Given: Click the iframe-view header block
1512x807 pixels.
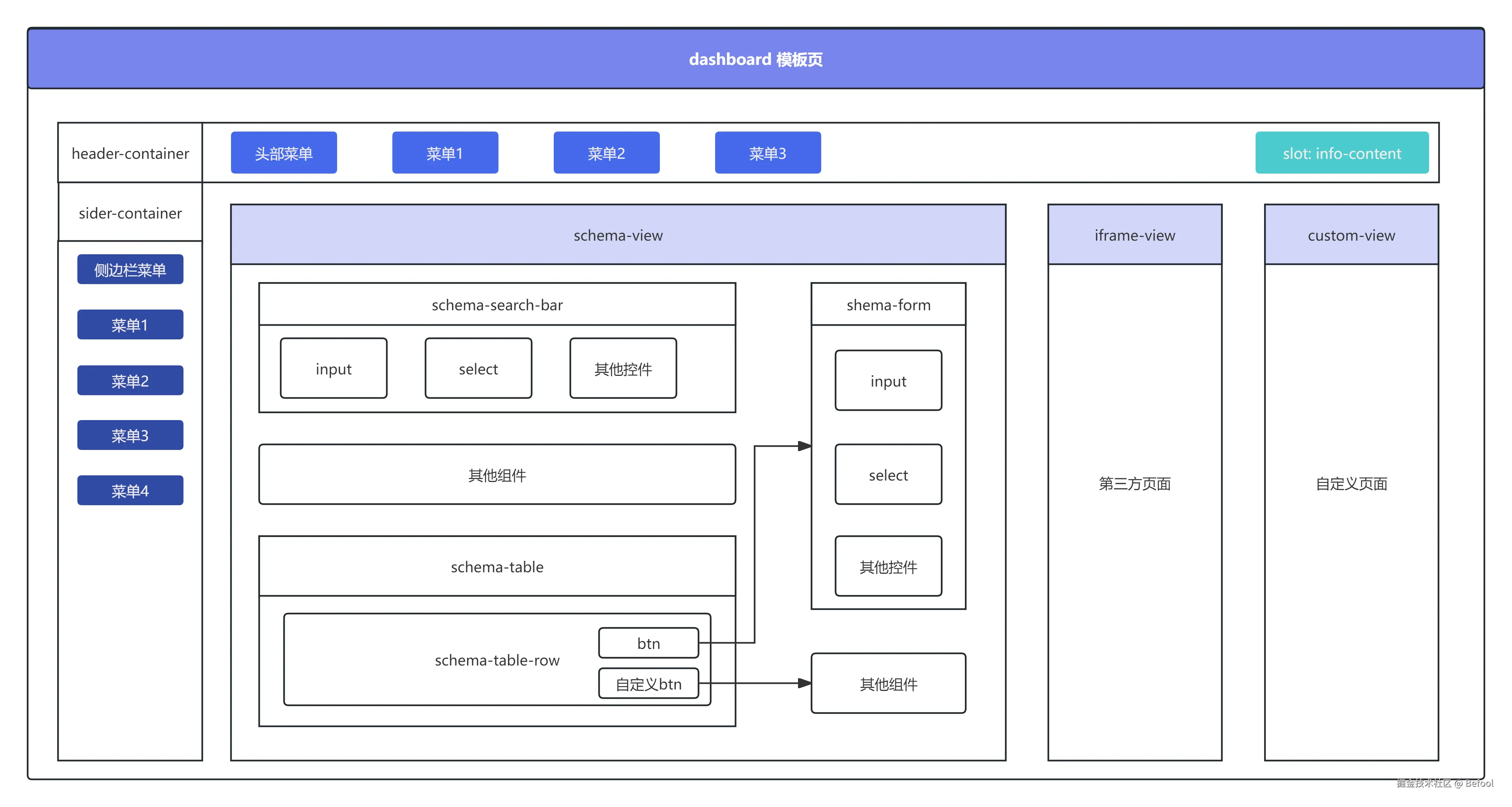Looking at the screenshot, I should coord(1135,235).
